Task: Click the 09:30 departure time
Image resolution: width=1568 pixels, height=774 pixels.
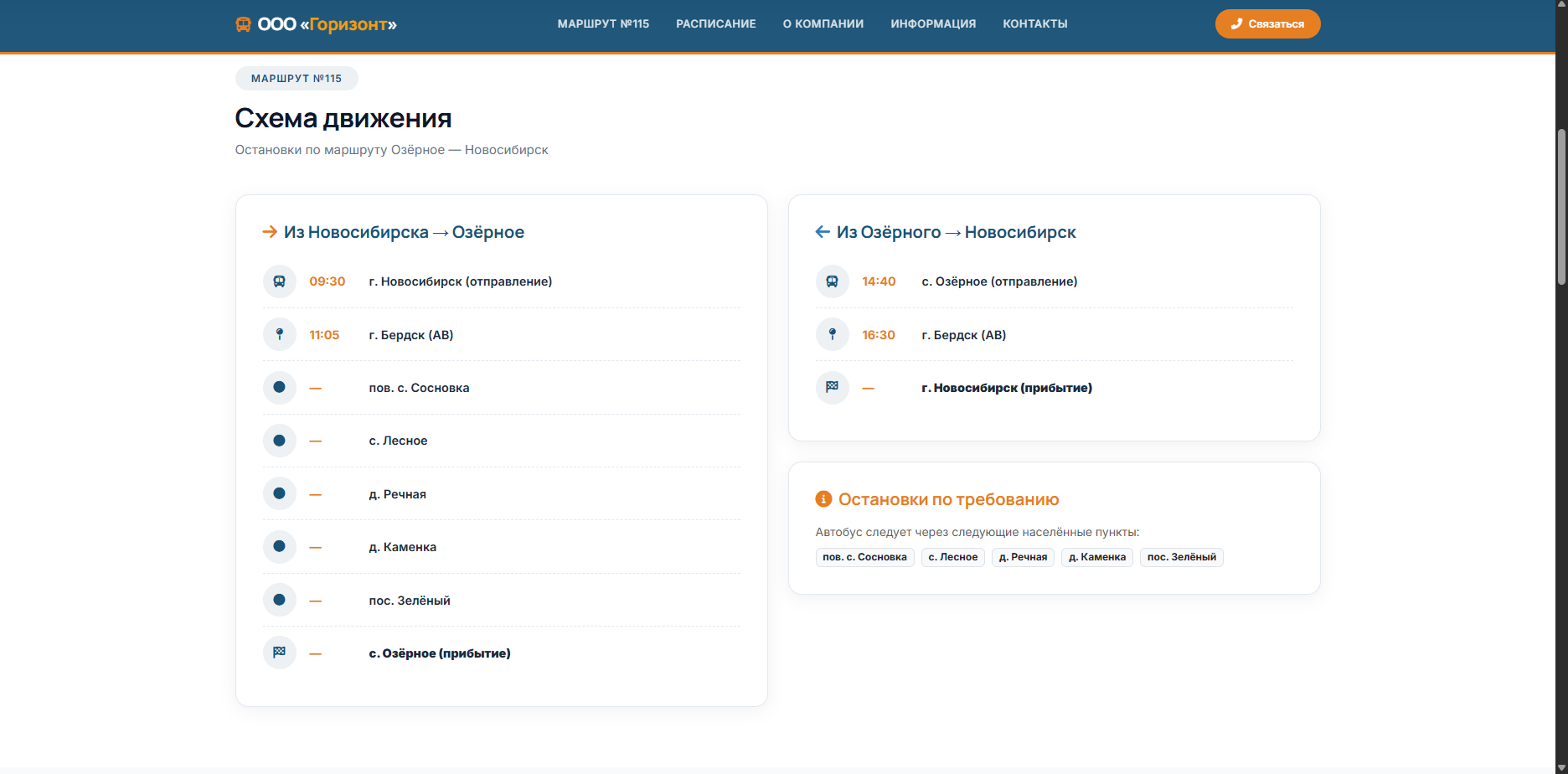Action: [x=328, y=281]
